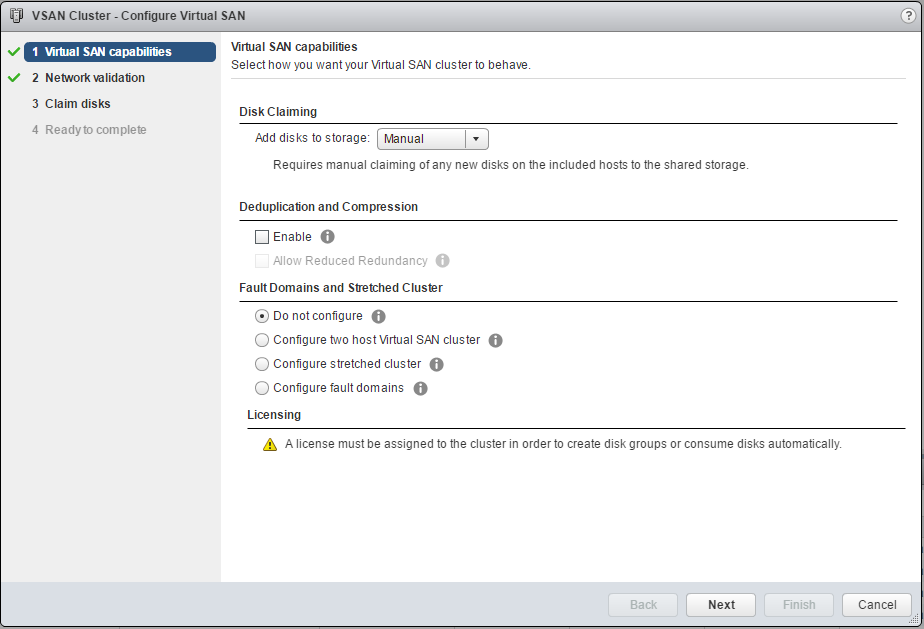924x629 pixels.
Task: Click the Fault Domains and Stretched Cluster heading
Action: pyautogui.click(x=341, y=288)
